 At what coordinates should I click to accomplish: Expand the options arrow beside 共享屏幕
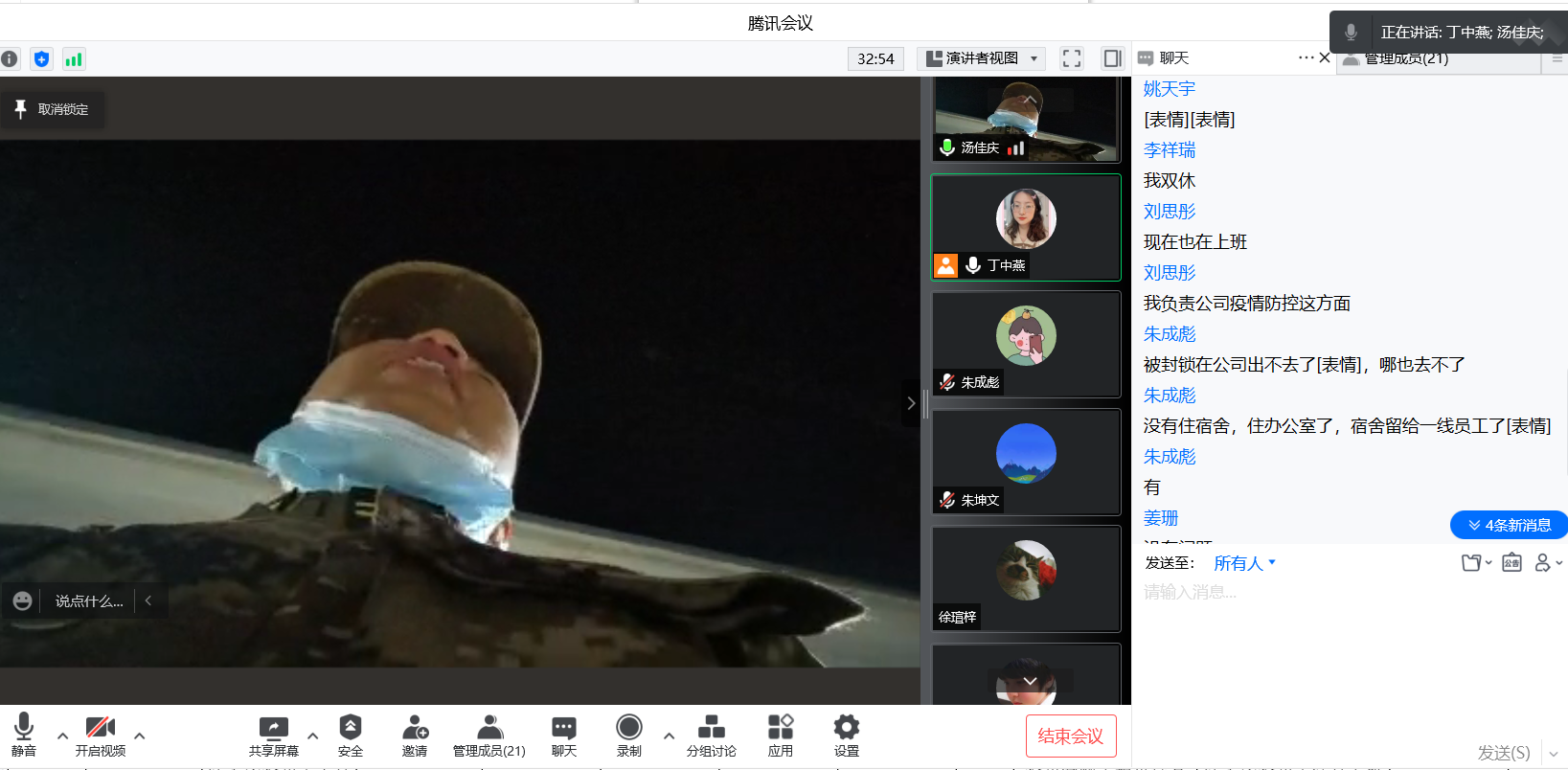[312, 736]
